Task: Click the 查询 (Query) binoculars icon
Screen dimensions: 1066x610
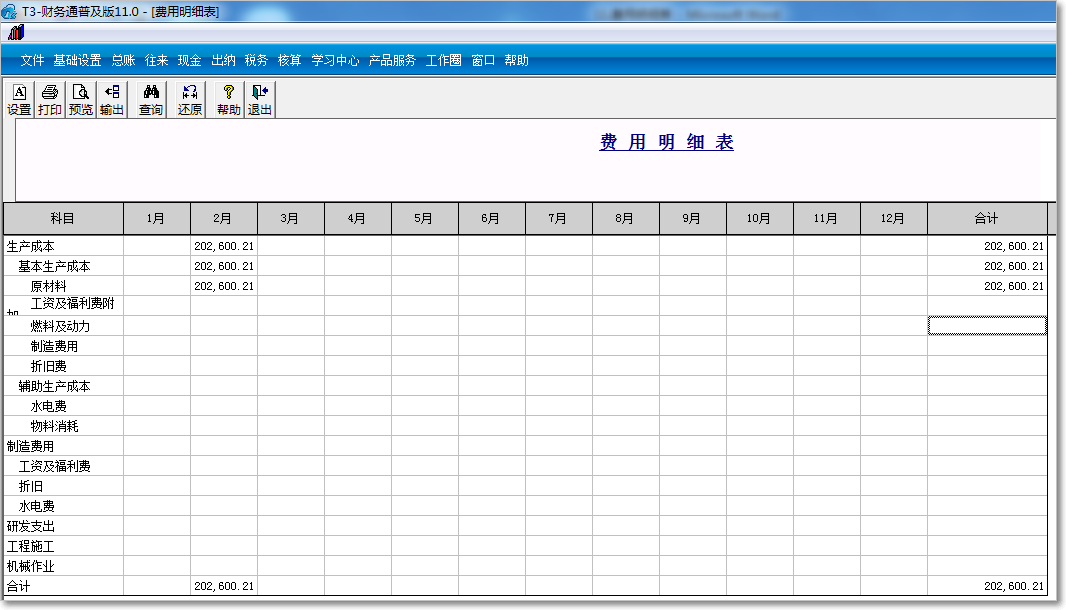Action: [151, 99]
